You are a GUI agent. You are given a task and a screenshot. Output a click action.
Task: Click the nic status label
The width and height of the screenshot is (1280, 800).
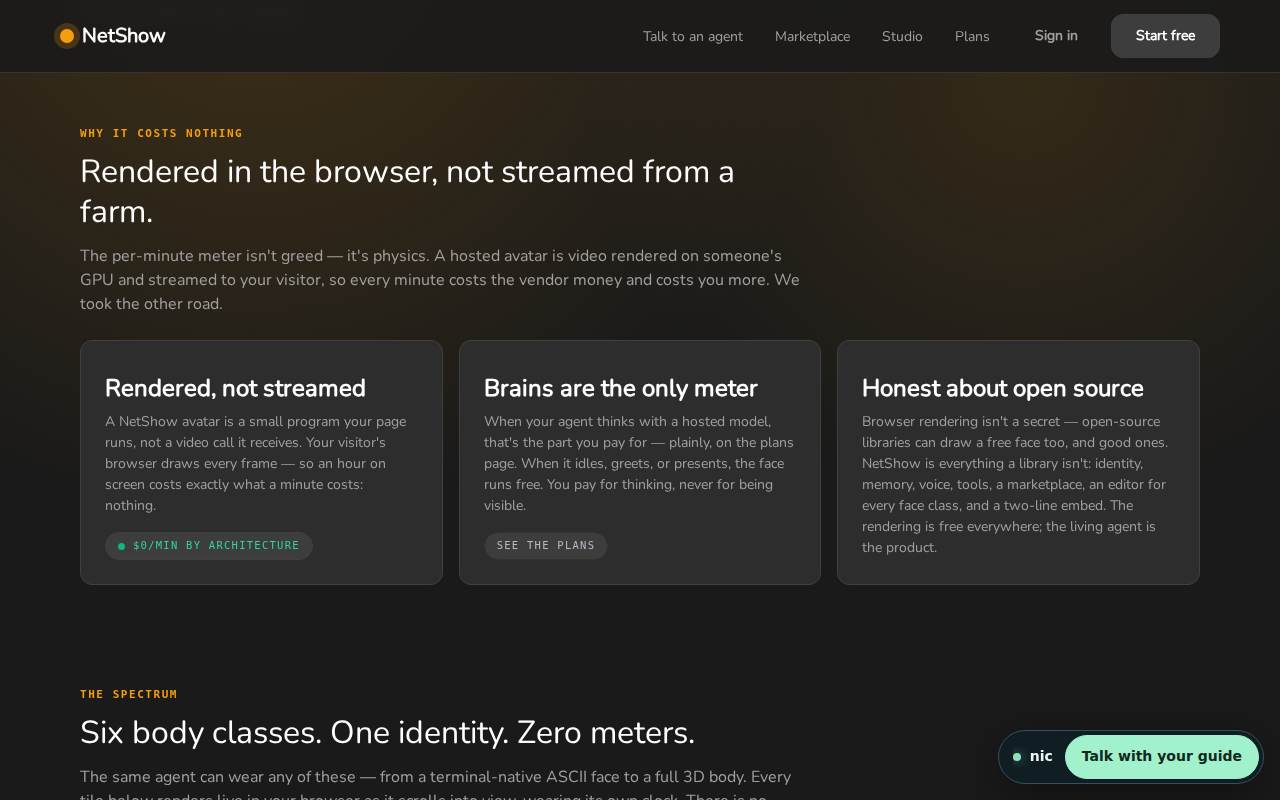pos(1041,756)
